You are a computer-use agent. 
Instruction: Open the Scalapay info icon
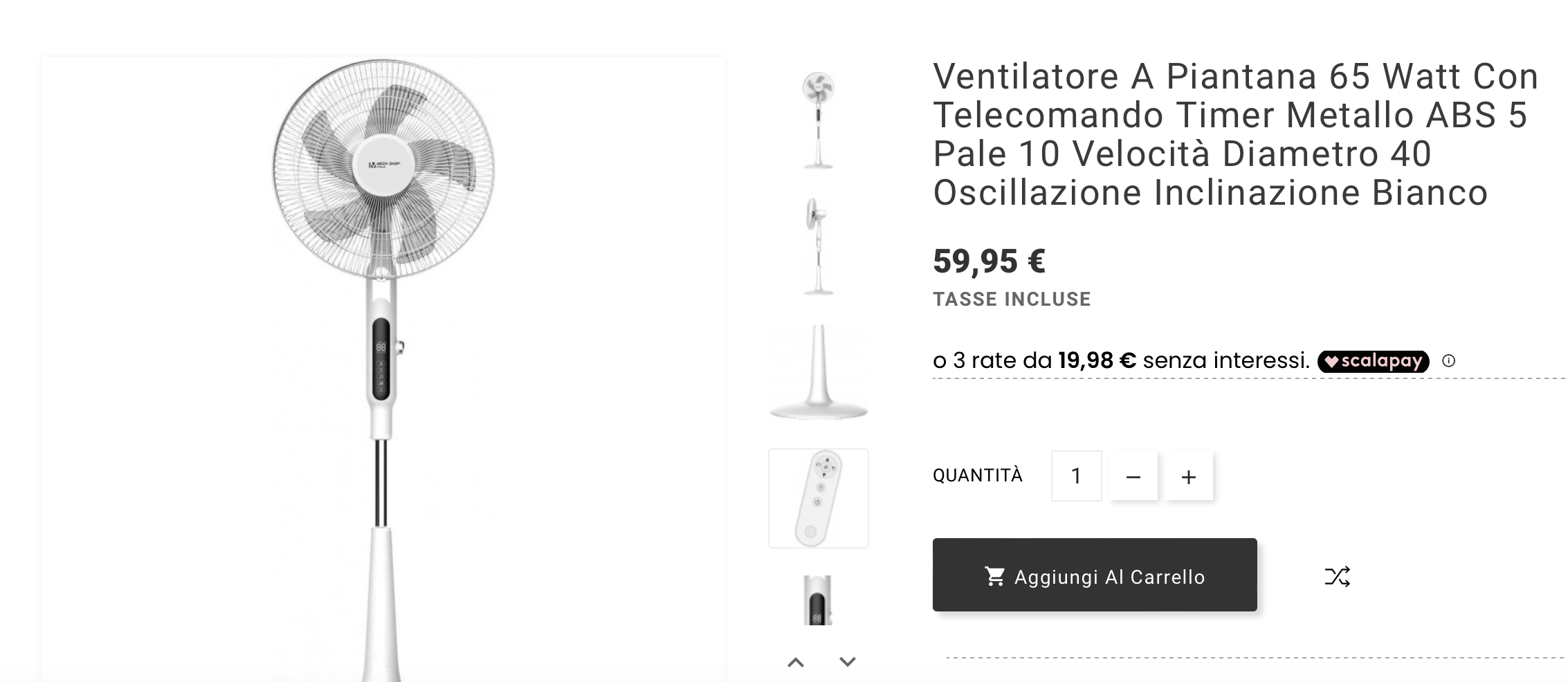pos(1448,361)
